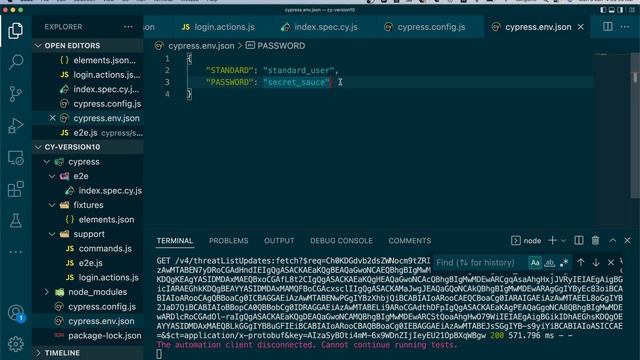Screen dimensions: 640x360
Task: Open elements.json in fixtures folder
Action: coord(106,220)
